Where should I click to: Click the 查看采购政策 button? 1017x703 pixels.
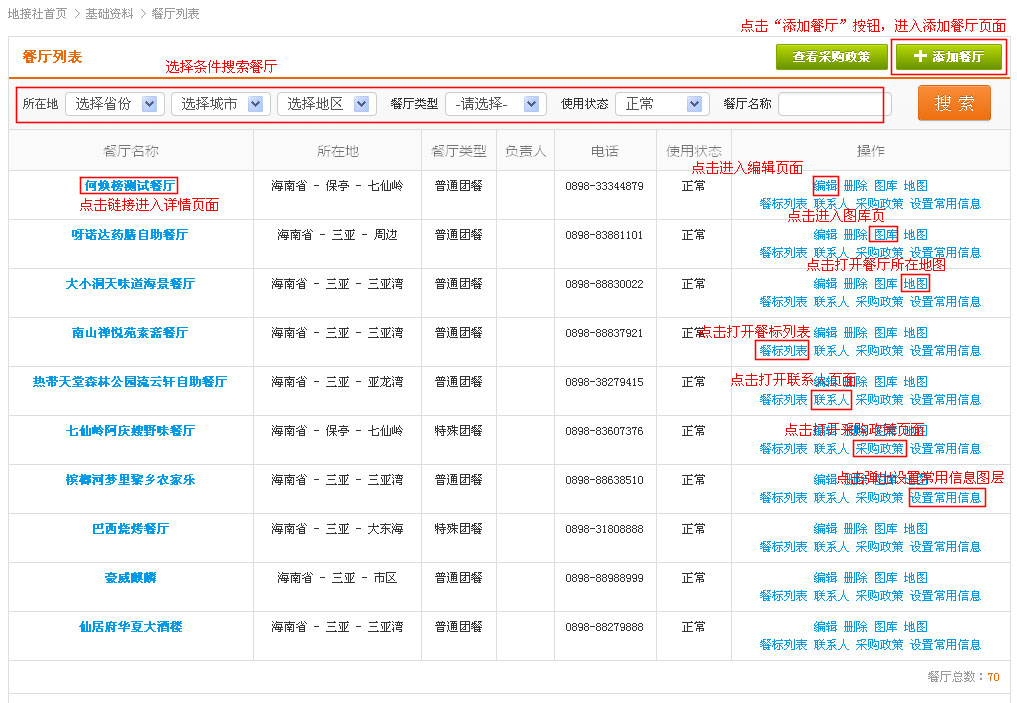click(x=831, y=57)
